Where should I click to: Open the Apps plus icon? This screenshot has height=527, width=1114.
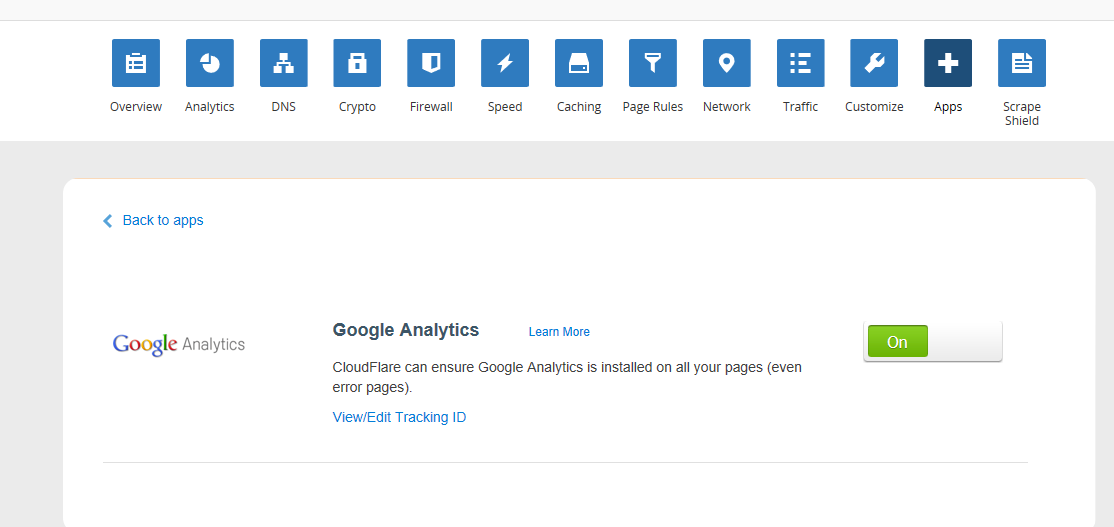(x=948, y=63)
